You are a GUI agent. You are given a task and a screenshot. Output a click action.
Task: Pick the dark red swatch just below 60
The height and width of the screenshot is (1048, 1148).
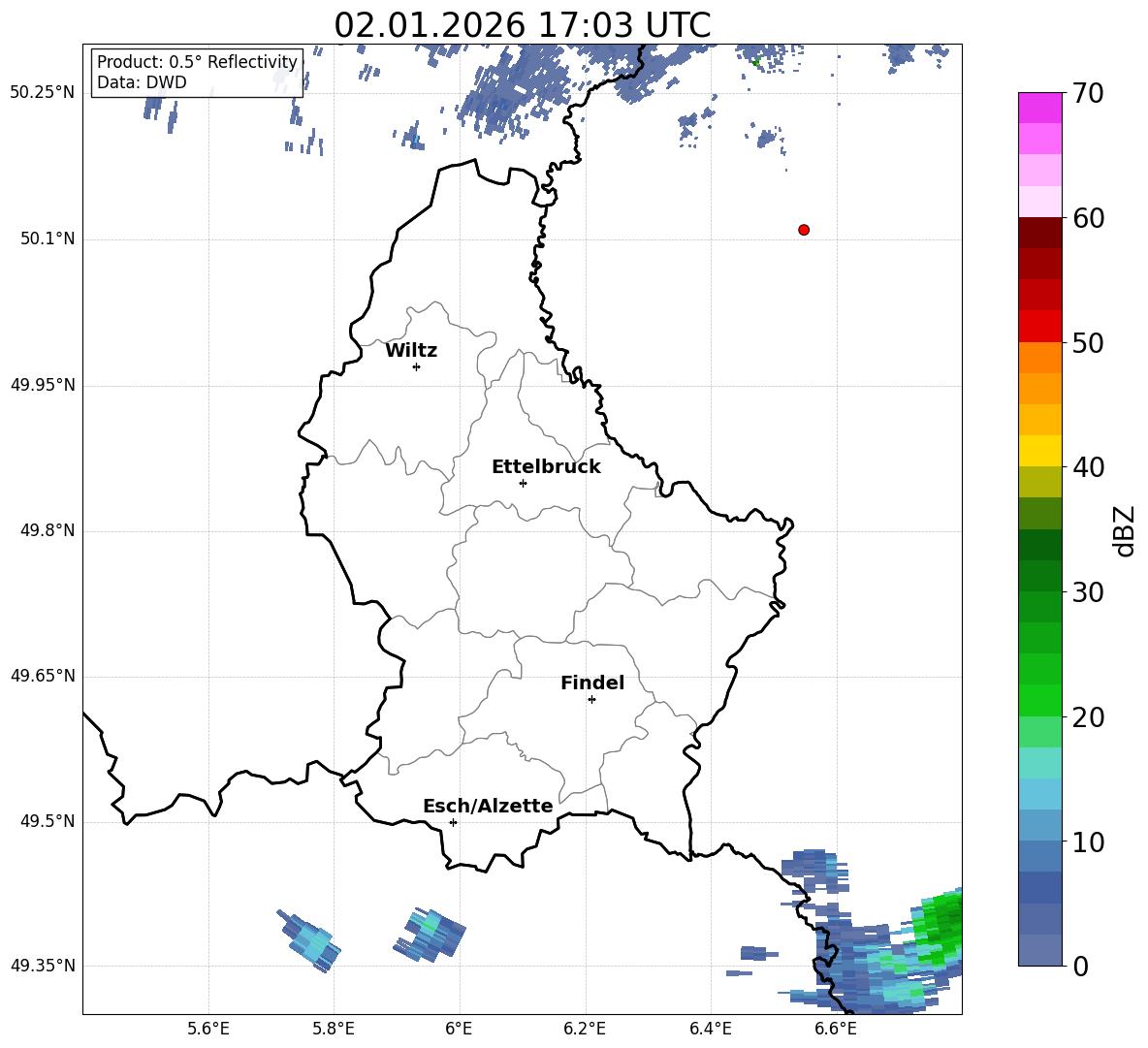[x=1040, y=233]
